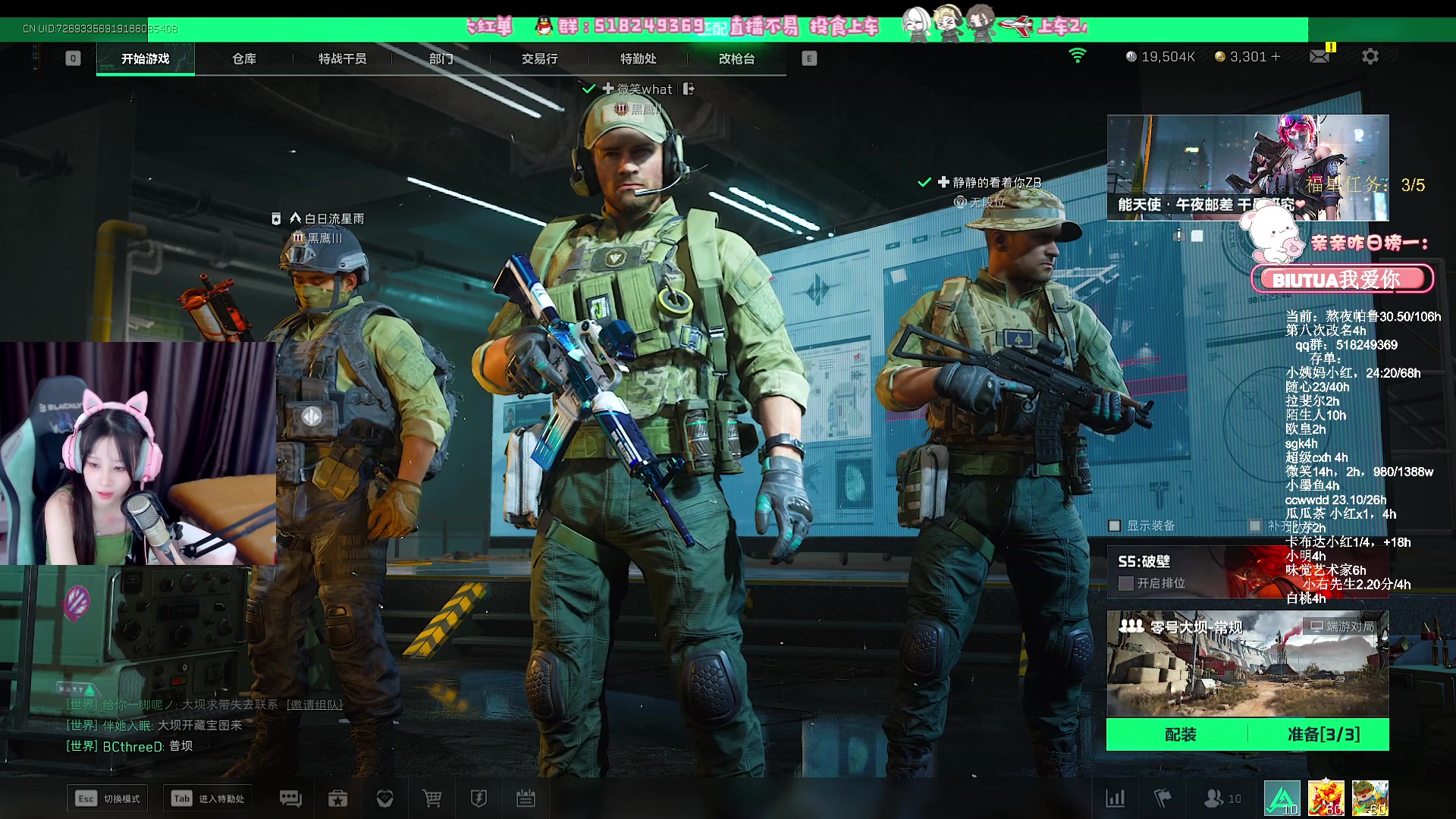
Task: Click the plus next to 3,301 currency
Action: point(1276,56)
